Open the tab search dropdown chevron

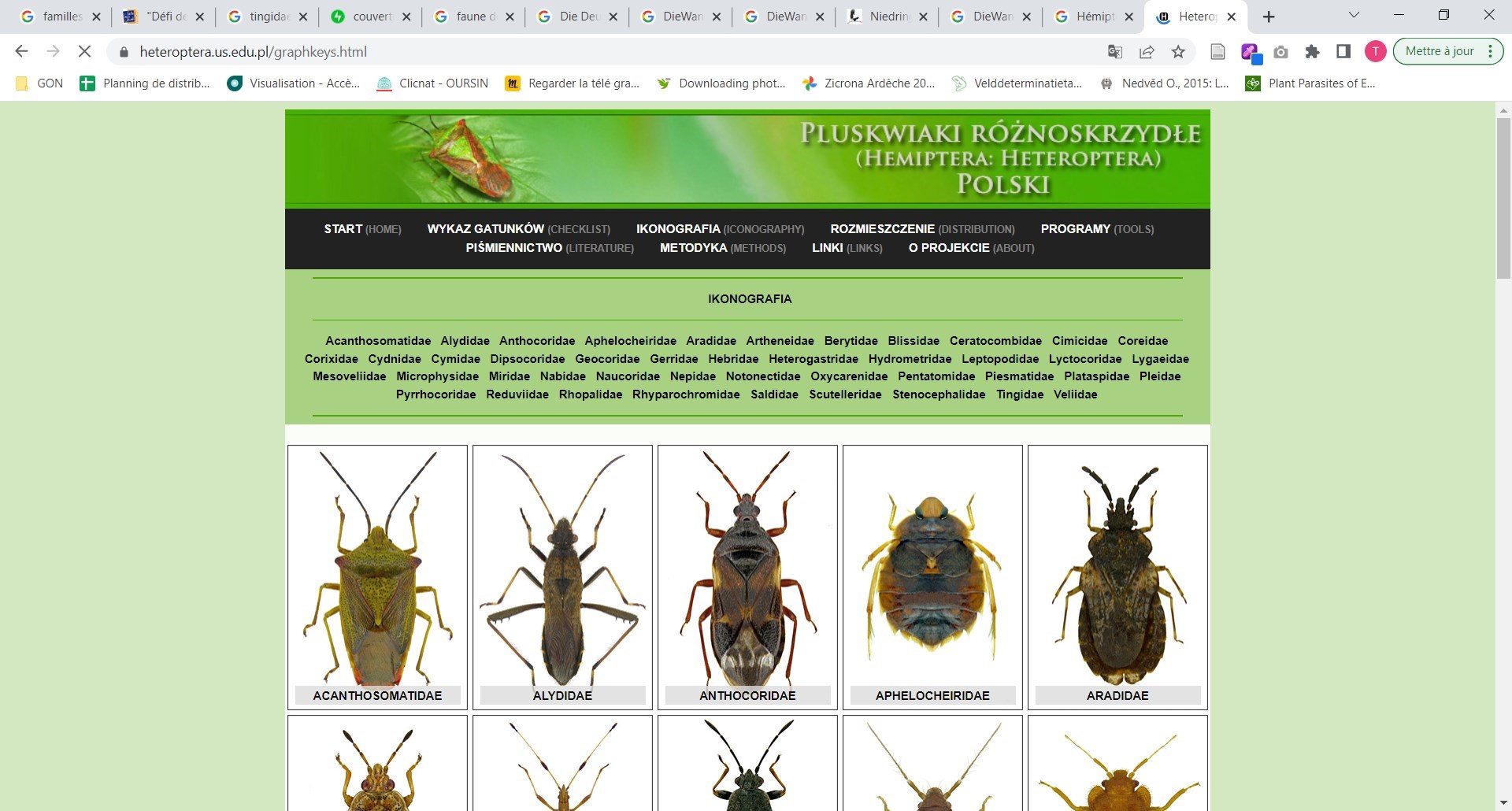click(x=1354, y=15)
